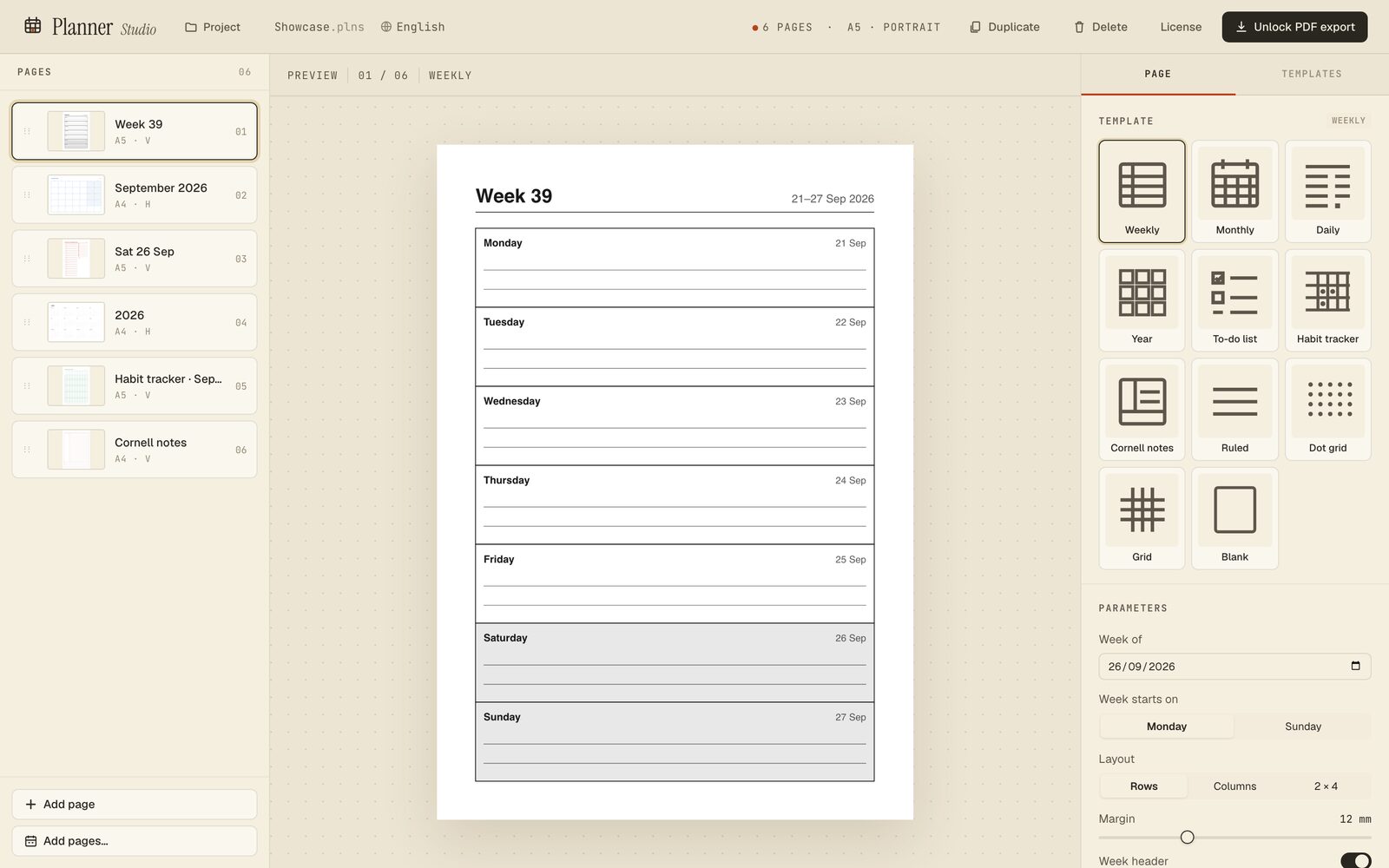Toggle the Week header switch
The width and height of the screenshot is (1389, 868).
tap(1355, 861)
